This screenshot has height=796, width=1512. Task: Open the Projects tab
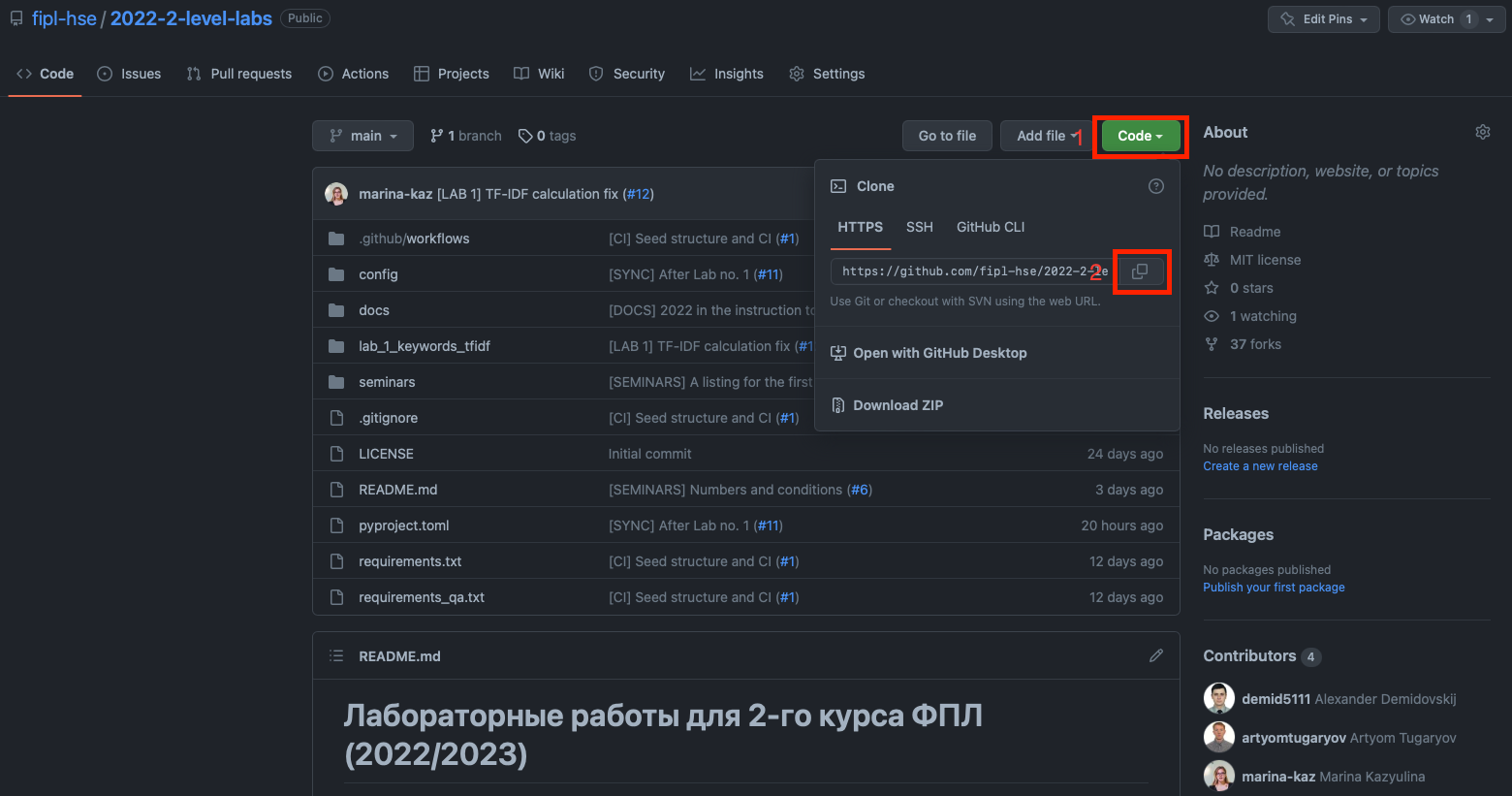[452, 74]
